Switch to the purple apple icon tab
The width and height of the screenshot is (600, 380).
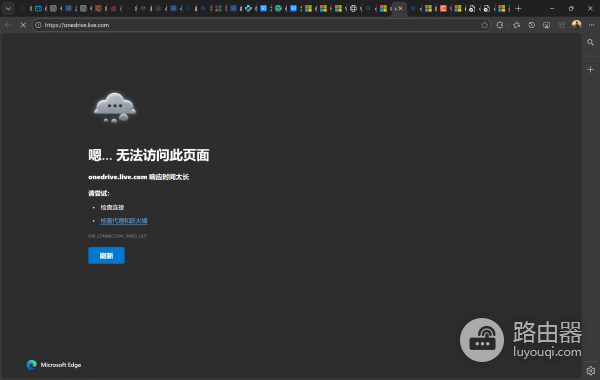(113, 8)
